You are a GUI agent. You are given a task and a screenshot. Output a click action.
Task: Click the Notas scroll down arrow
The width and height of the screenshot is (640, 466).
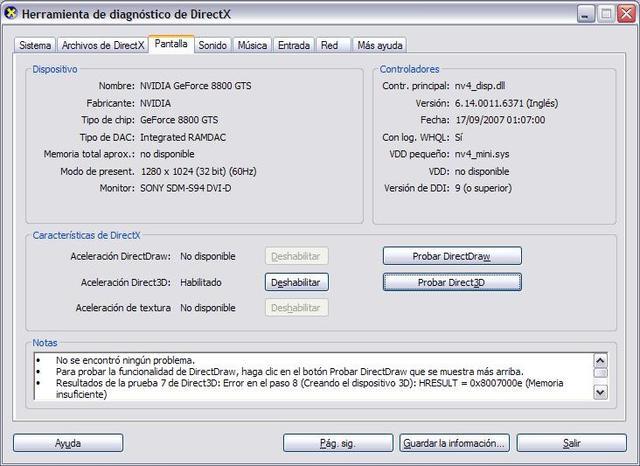pos(600,392)
